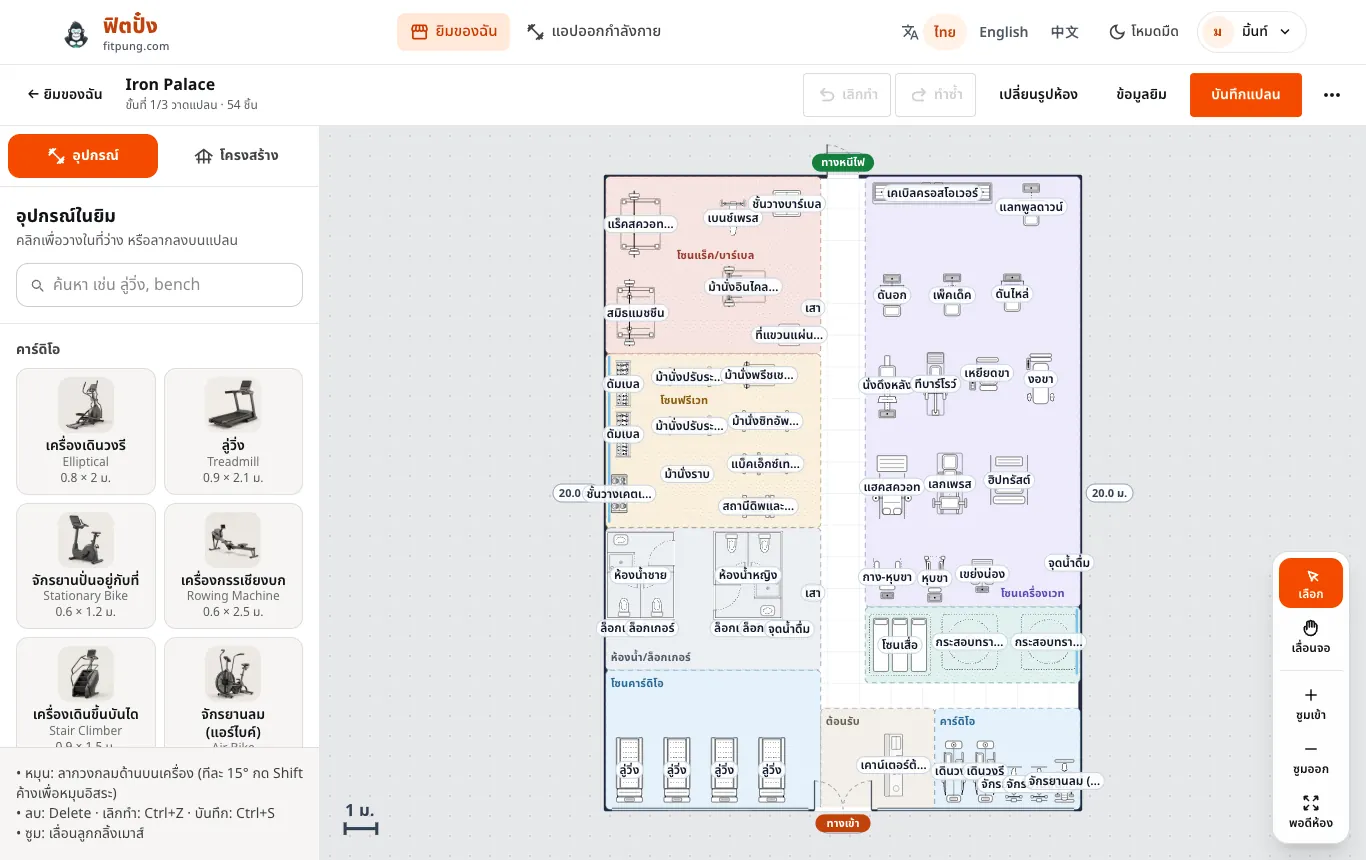Screen dimensions: 1366x860
Task: Toggle dark mode โหมดมืด
Action: 1142,32
